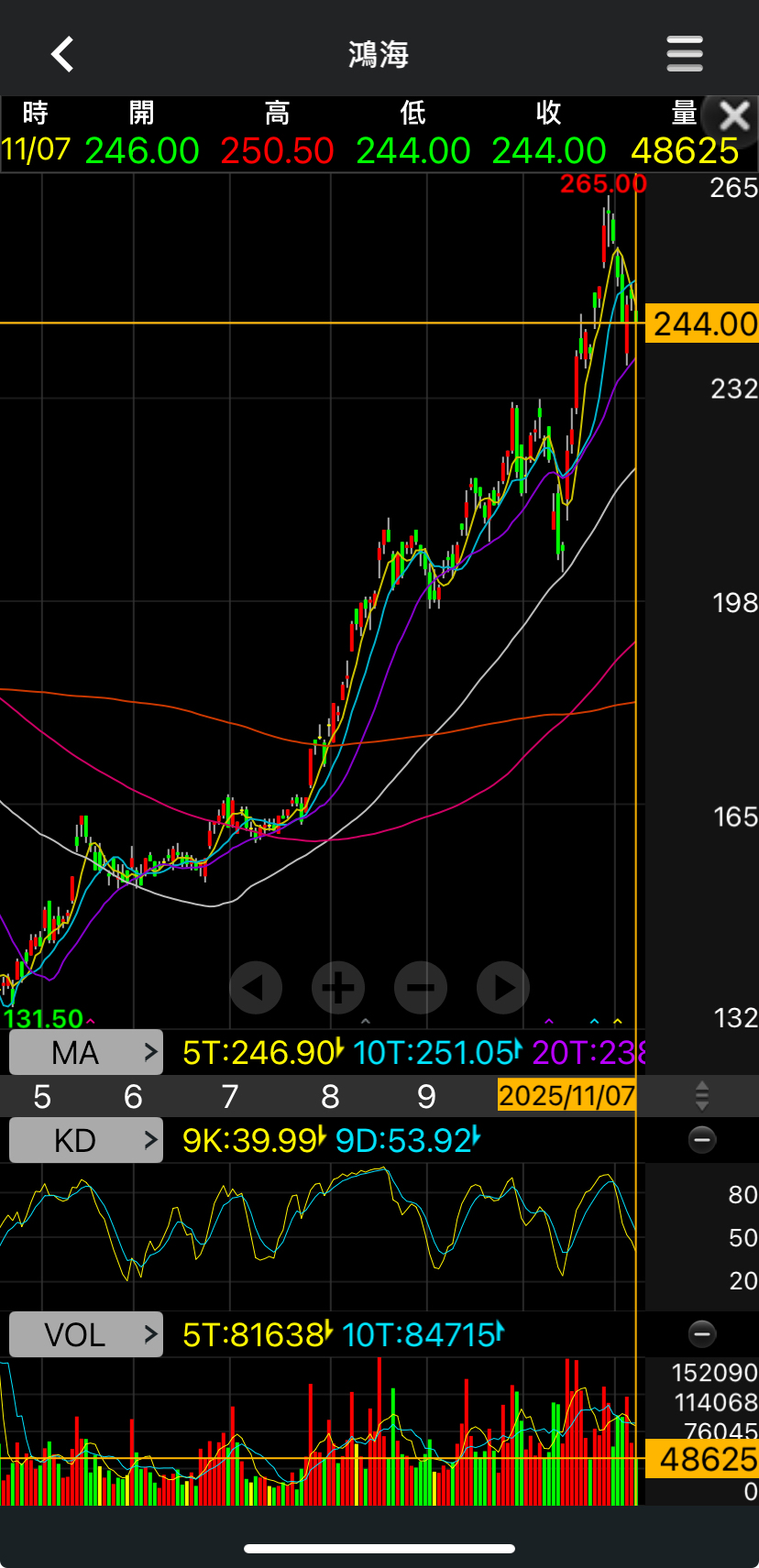Screen dimensions: 759x1568
Task: Tap the 9K:39.99 value
Action: tap(250, 1141)
